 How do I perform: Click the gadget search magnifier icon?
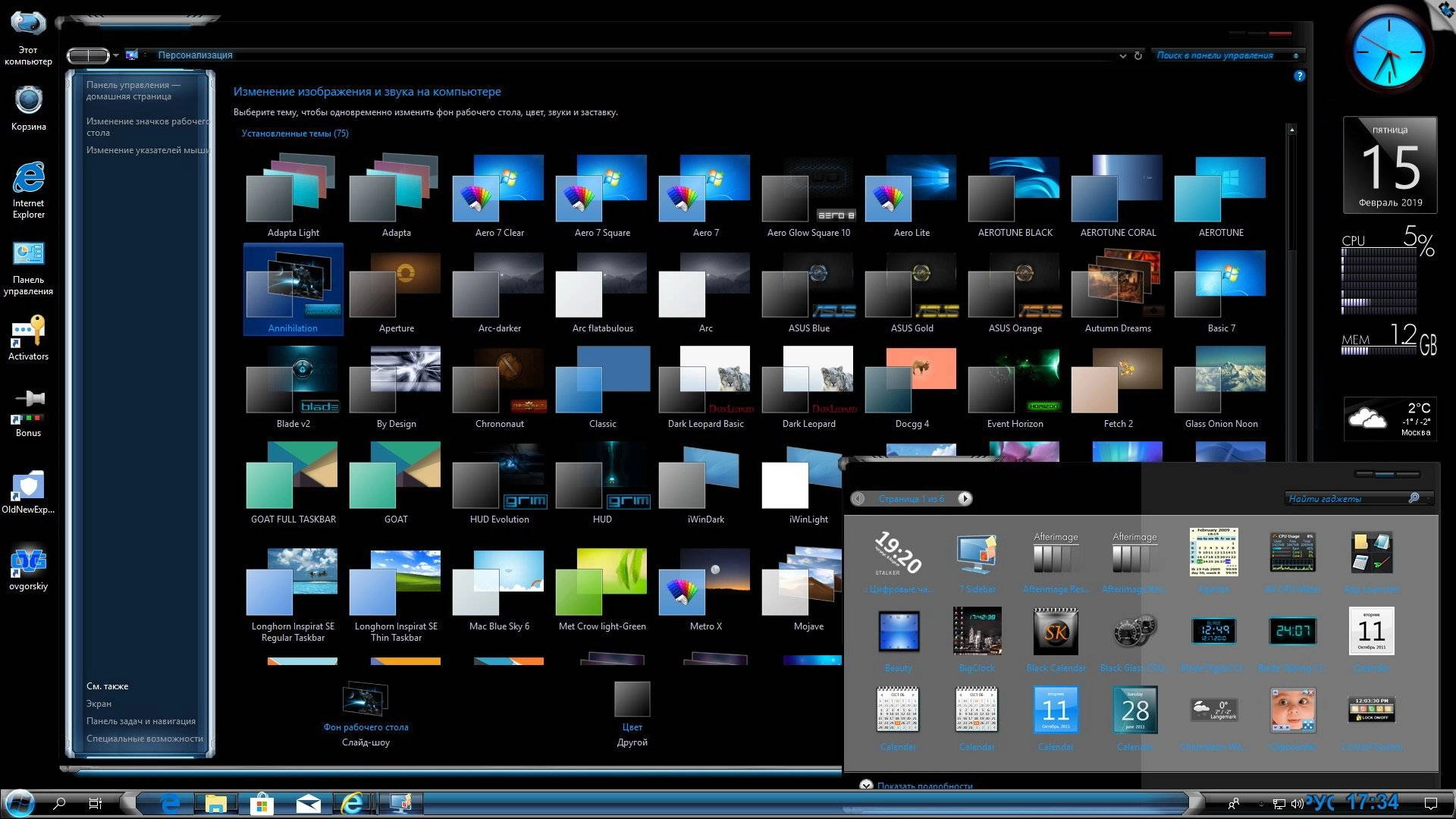click(x=1415, y=498)
